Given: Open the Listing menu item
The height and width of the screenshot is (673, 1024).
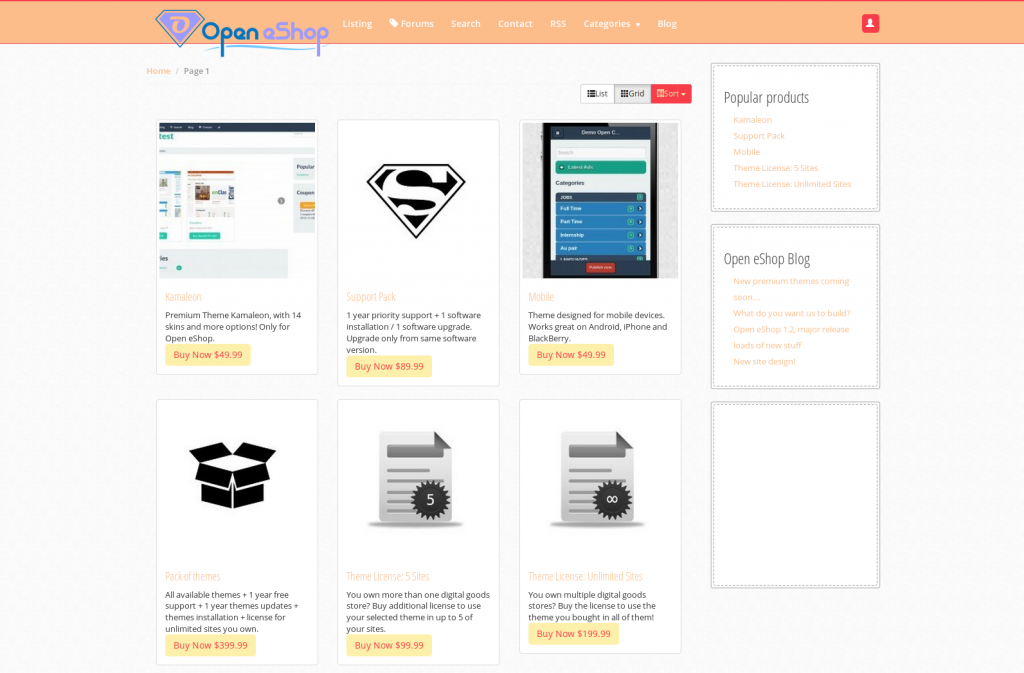Looking at the screenshot, I should coord(357,24).
